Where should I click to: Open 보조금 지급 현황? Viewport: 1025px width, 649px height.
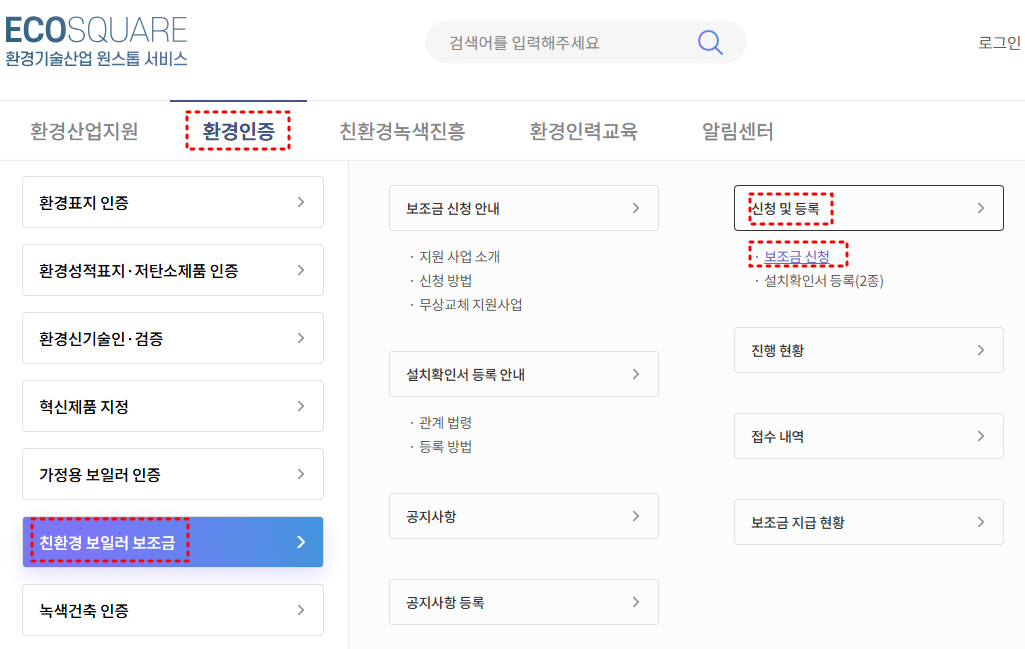coord(868,522)
